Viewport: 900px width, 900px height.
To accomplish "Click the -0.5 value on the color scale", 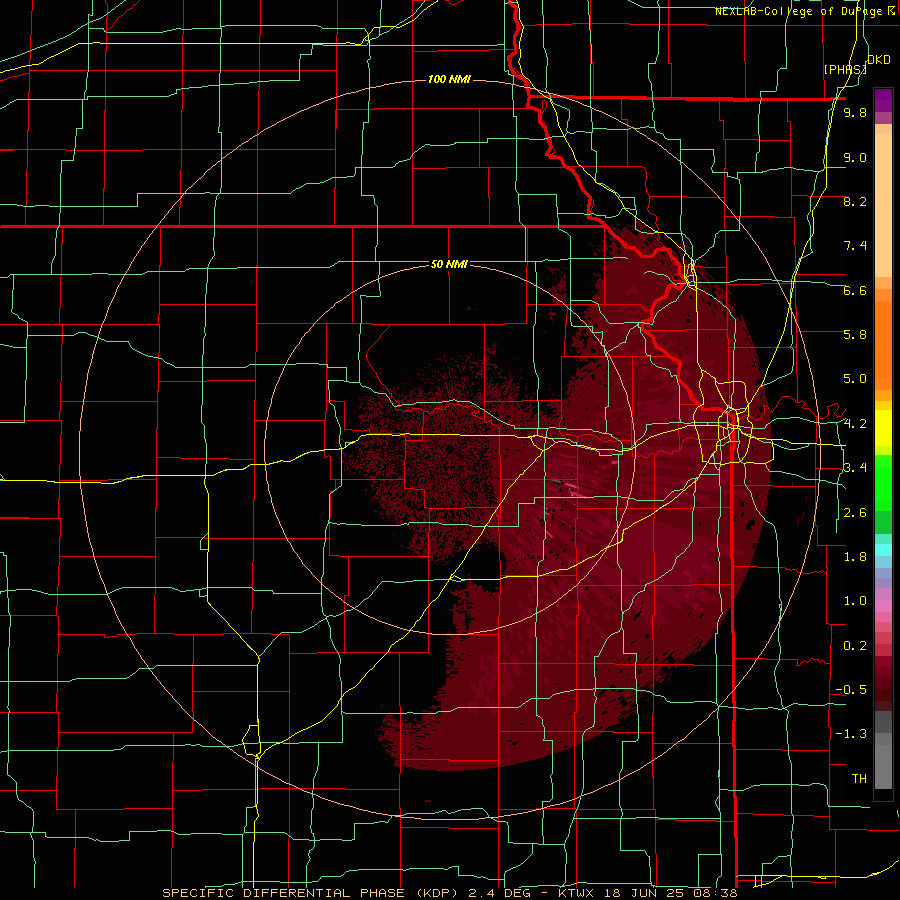I will pos(851,690).
